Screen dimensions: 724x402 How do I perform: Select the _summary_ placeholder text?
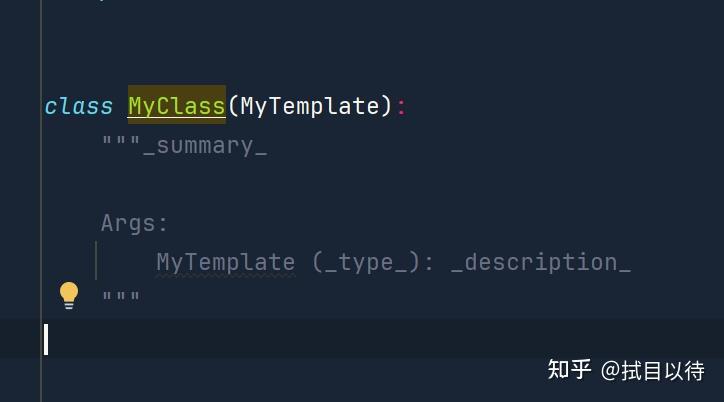pyautogui.click(x=205, y=146)
